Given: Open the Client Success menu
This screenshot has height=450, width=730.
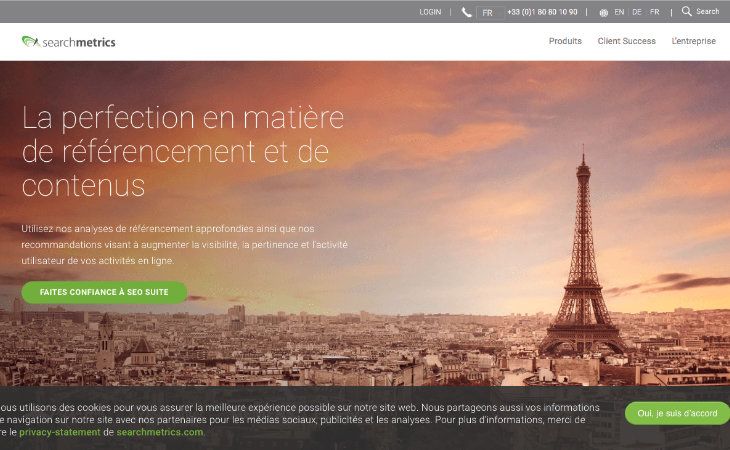Looking at the screenshot, I should point(626,41).
